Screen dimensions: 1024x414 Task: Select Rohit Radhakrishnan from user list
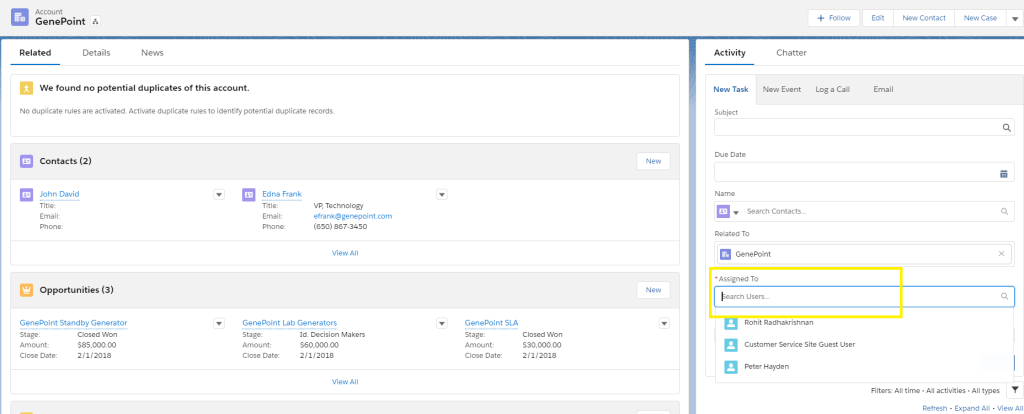coord(865,323)
